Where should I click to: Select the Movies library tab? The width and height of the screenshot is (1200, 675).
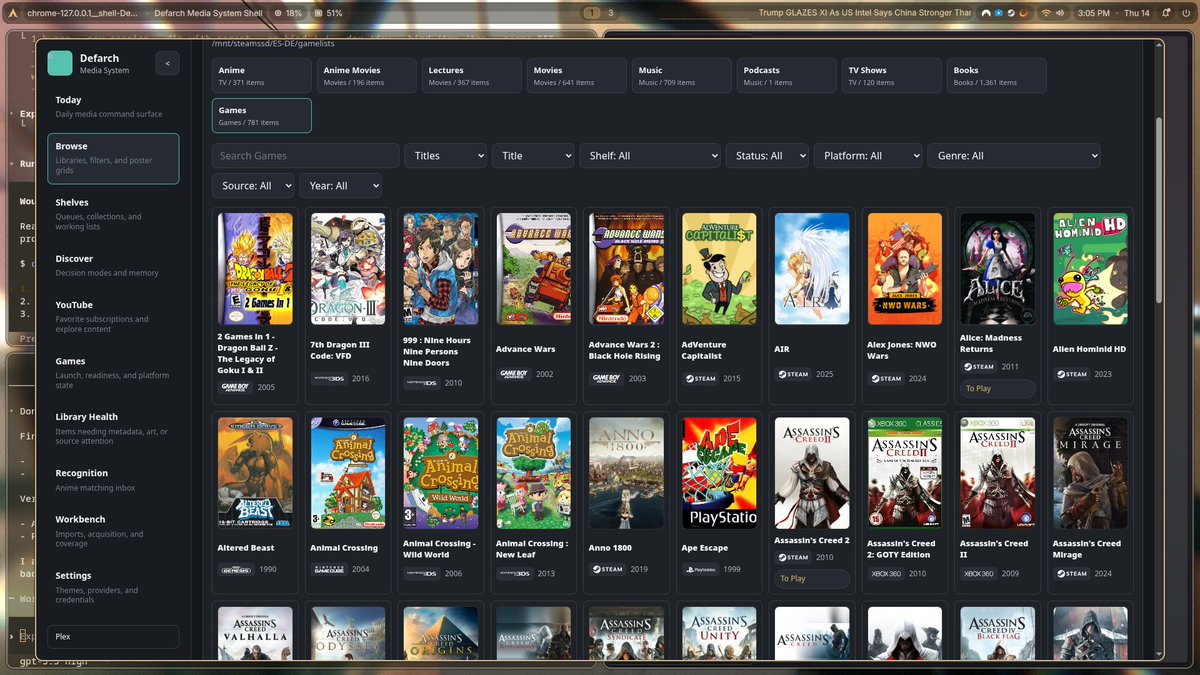click(x=577, y=76)
